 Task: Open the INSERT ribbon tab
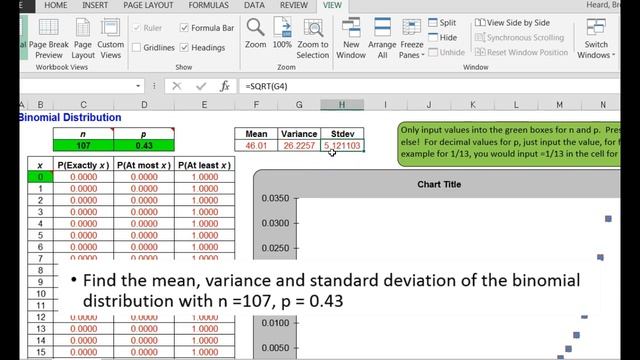95,5
